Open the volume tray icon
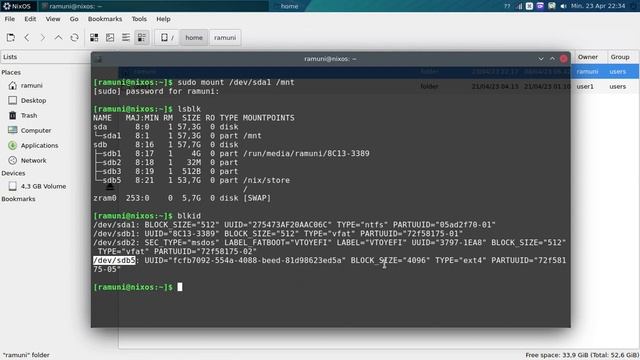Screen dimensions: 640x360 coord(563,6)
